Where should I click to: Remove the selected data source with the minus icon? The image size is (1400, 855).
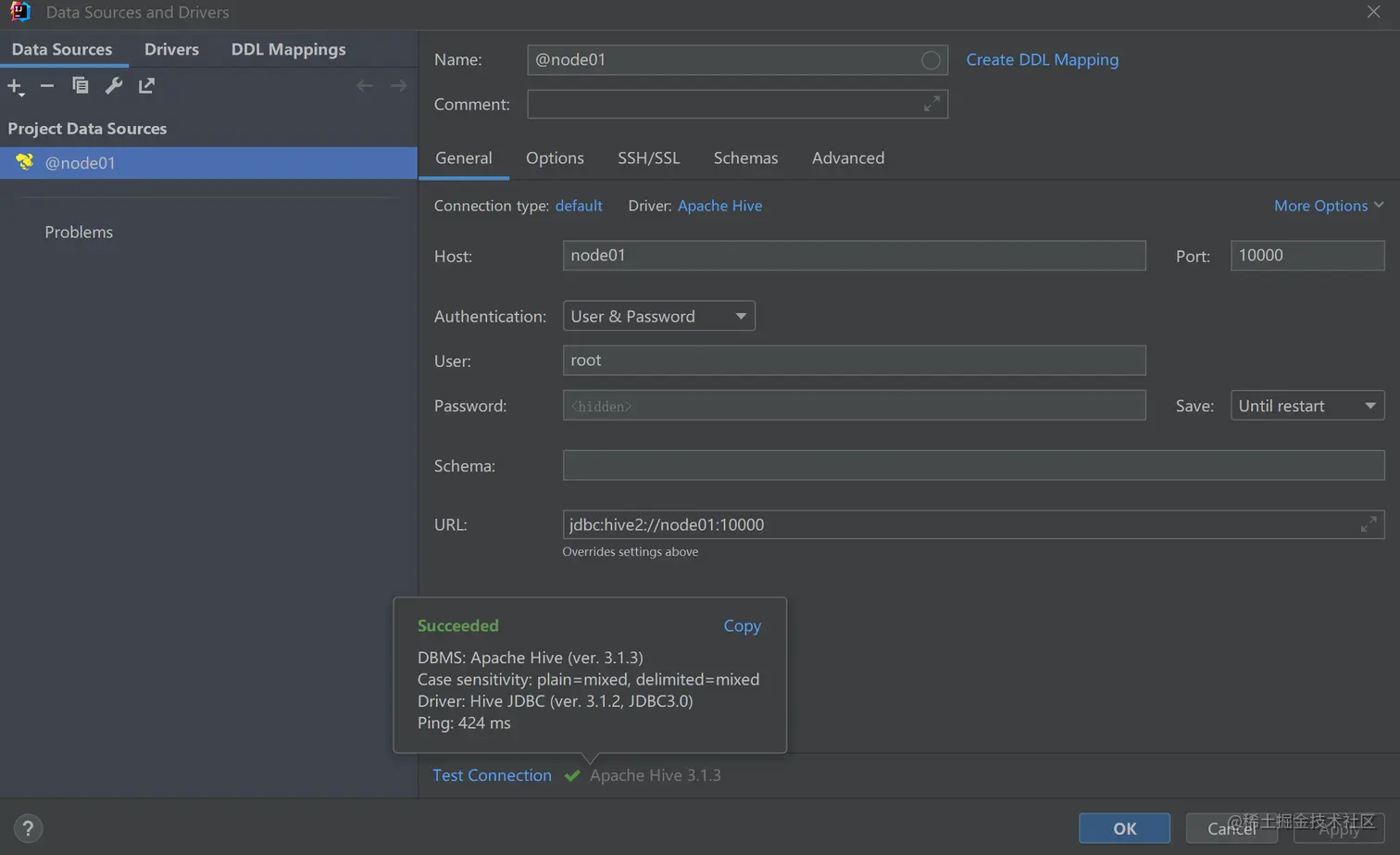pos(47,85)
